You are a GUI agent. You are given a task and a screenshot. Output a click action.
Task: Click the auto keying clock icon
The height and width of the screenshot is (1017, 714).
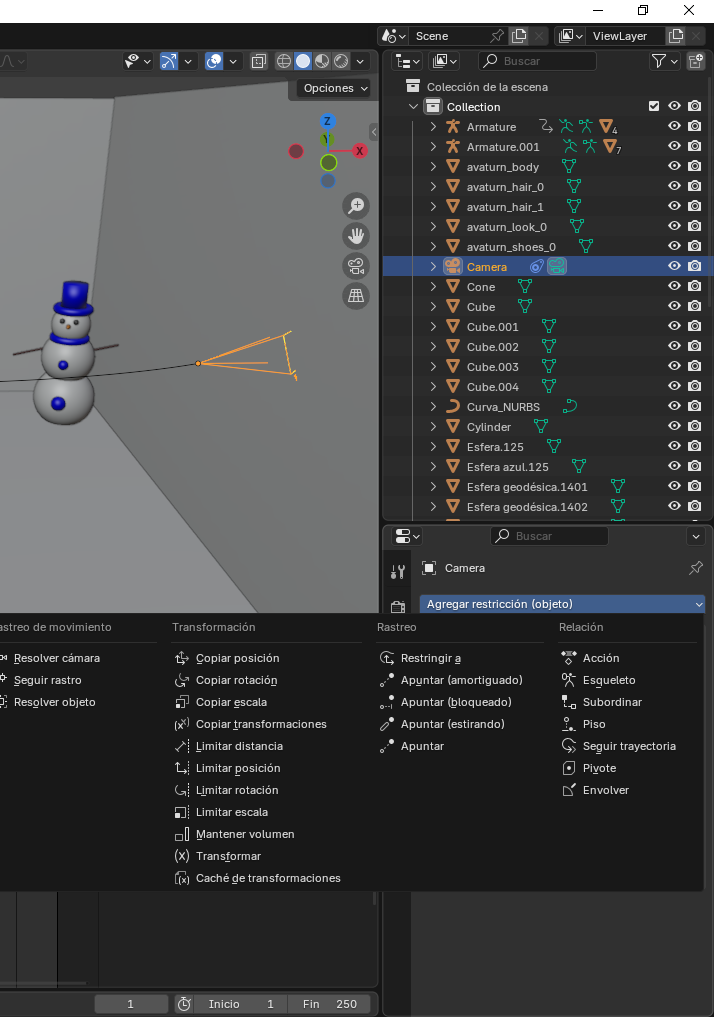(x=184, y=1004)
